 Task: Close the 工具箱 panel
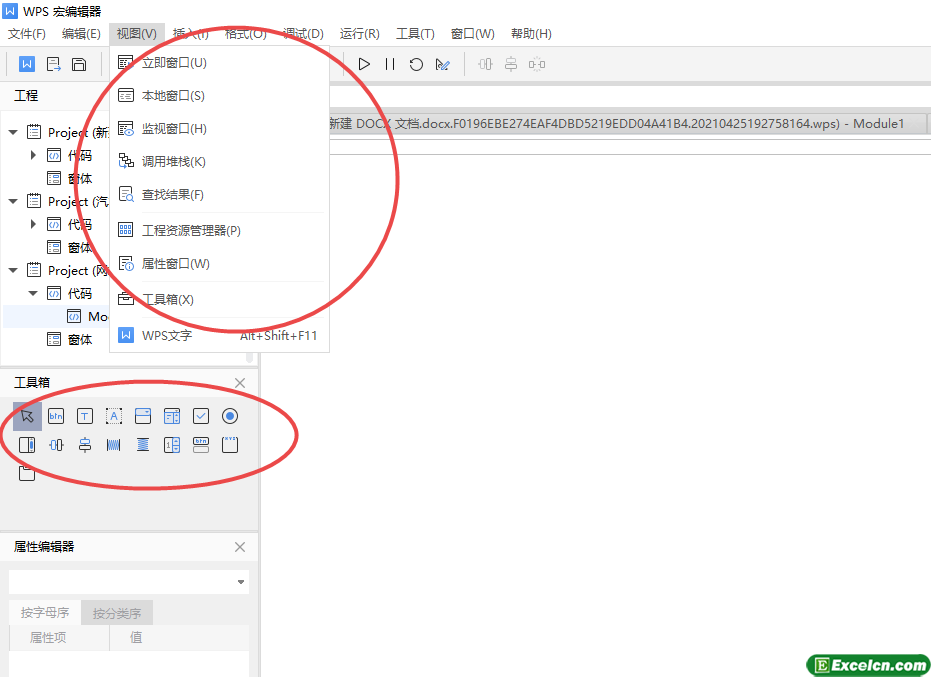(240, 383)
